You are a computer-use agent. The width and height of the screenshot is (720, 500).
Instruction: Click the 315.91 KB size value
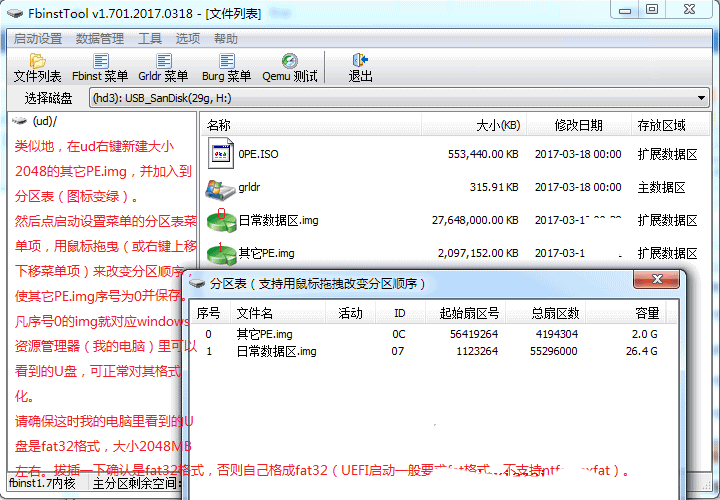click(494, 187)
